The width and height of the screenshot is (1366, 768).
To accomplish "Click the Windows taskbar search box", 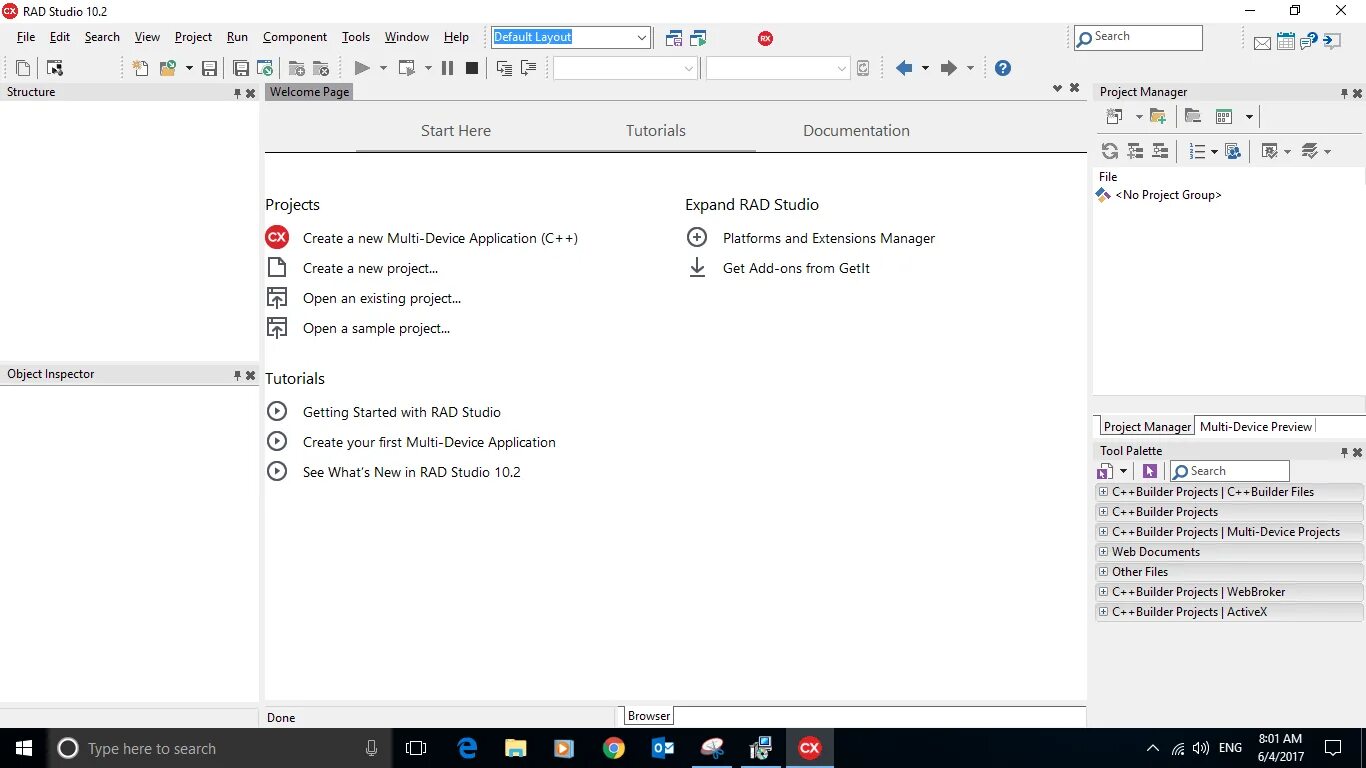I will pyautogui.click(x=219, y=748).
